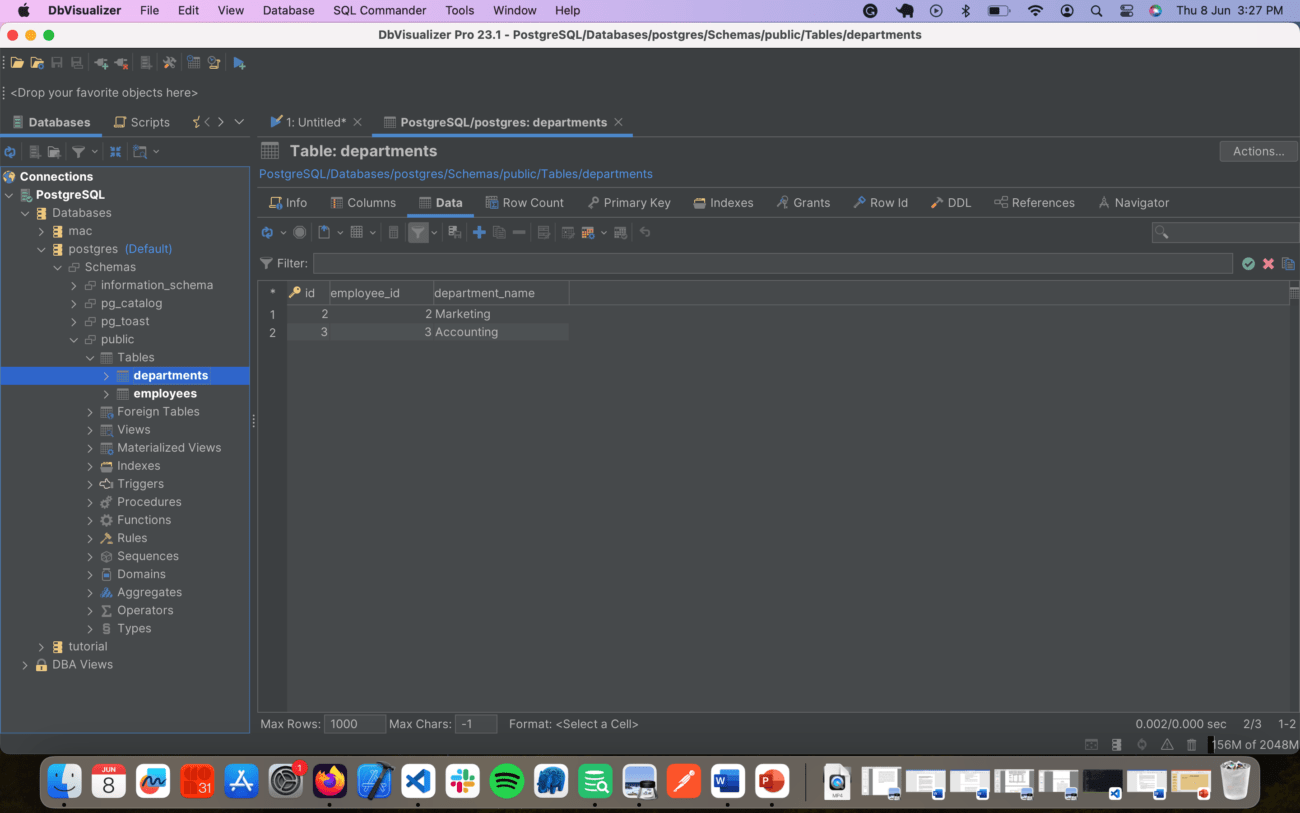Viewport: 1300px width, 813px height.
Task: Open the SQL Commander menu
Action: pyautogui.click(x=379, y=10)
